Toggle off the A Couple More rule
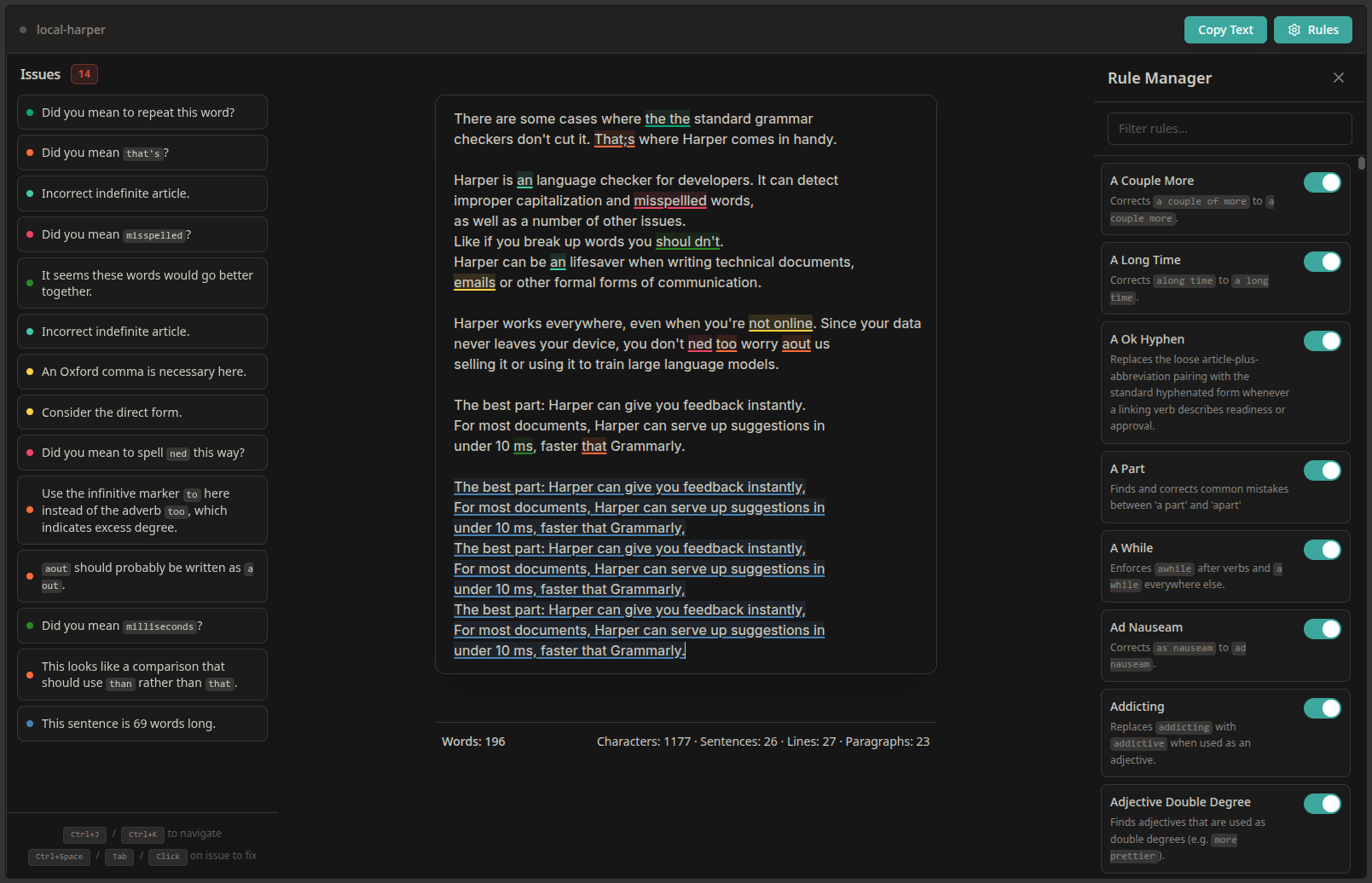The image size is (1372, 883). pos(1323,182)
